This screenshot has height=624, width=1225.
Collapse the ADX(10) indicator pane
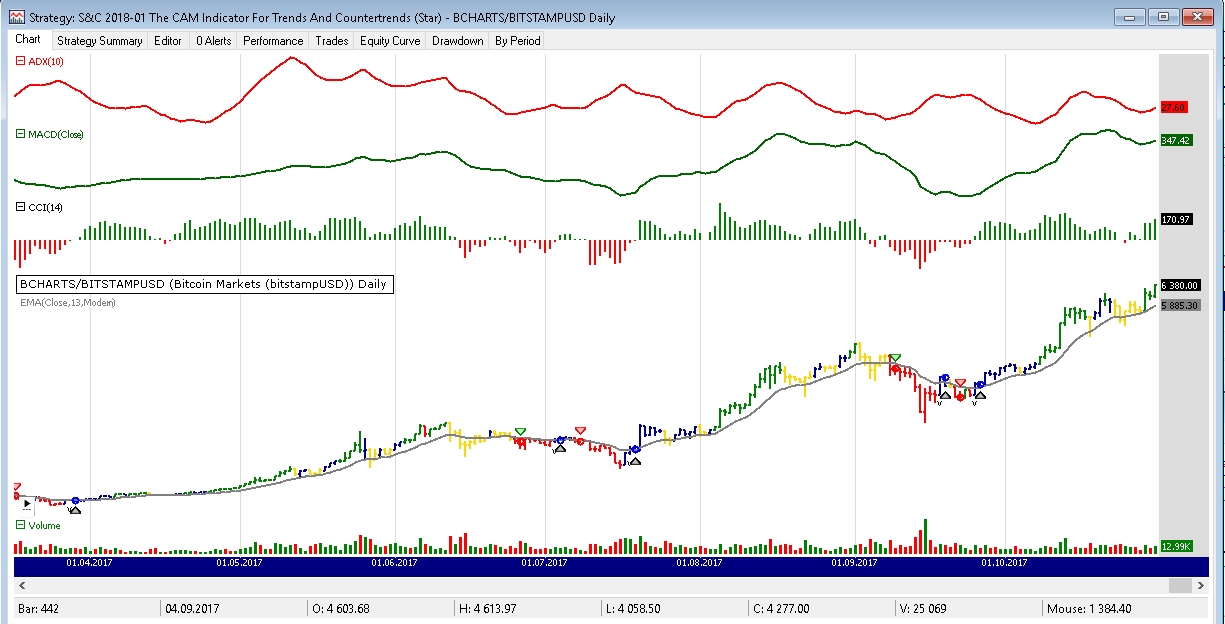pos(22,61)
